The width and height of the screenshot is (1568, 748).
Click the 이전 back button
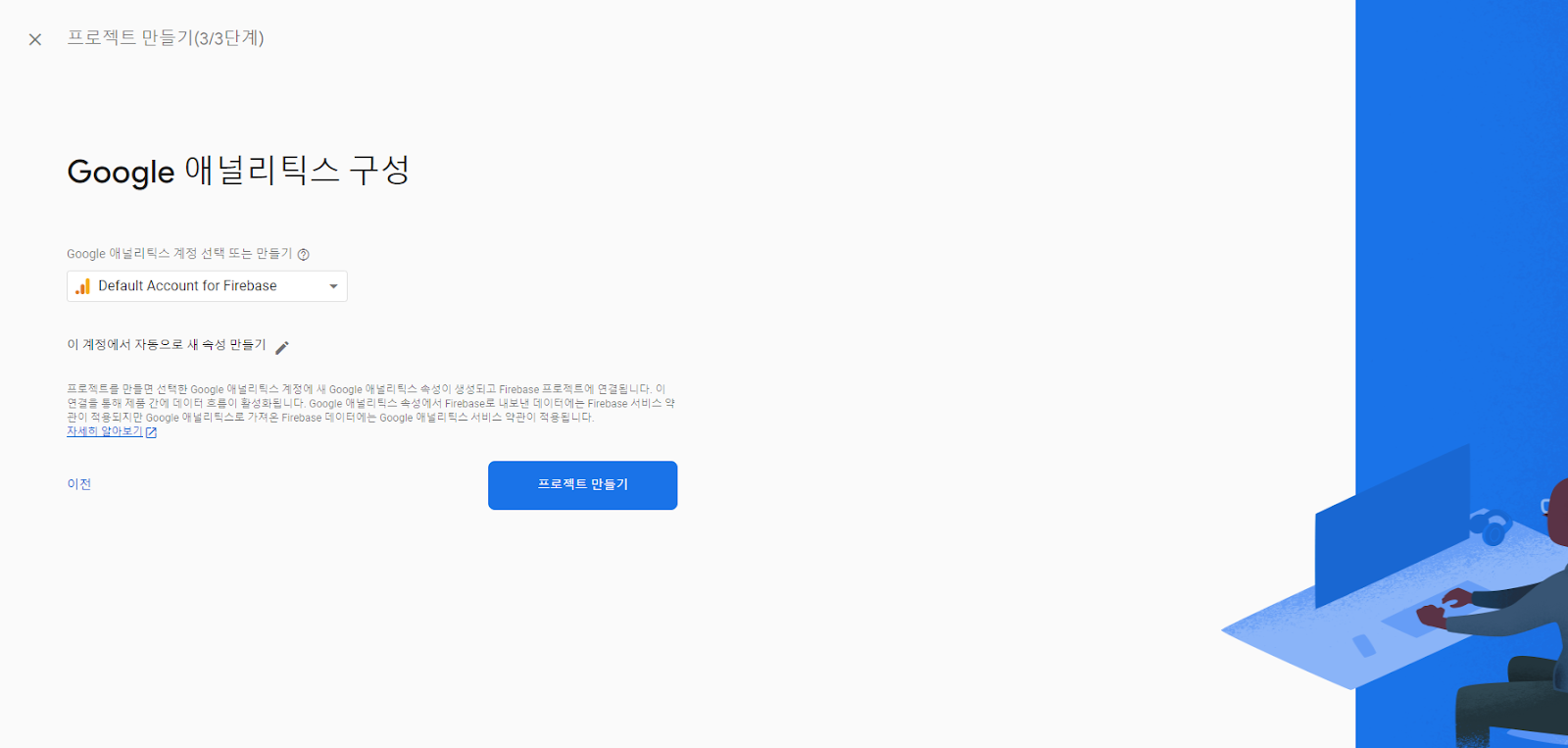pos(79,484)
